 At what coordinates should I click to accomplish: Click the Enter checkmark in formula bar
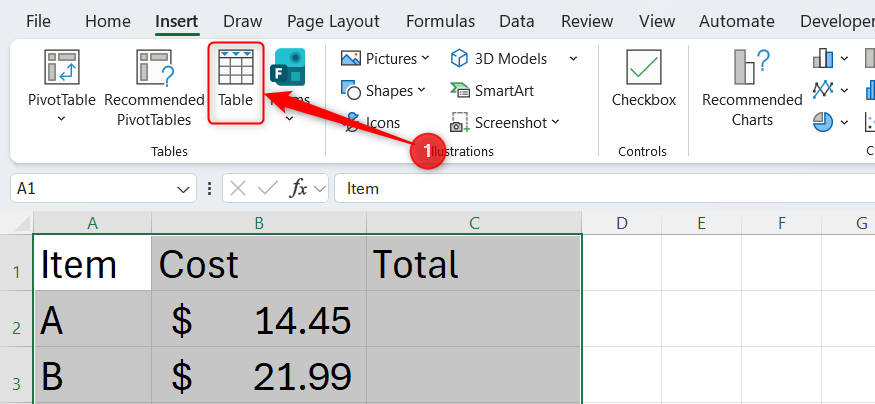(x=267, y=189)
